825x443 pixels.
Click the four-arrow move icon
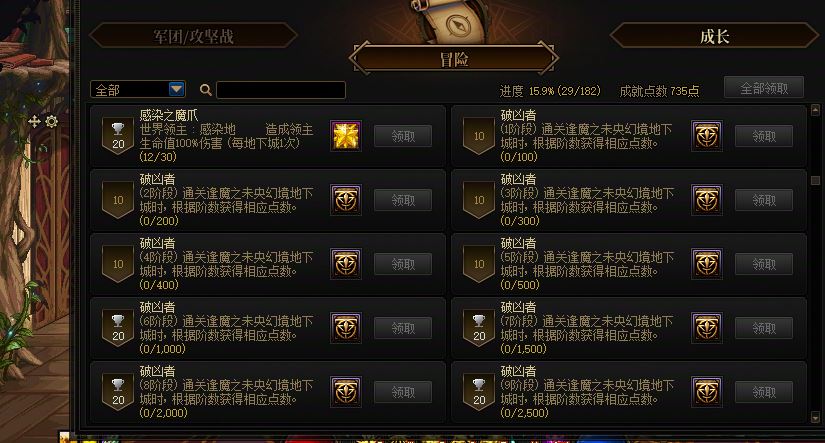coord(34,122)
